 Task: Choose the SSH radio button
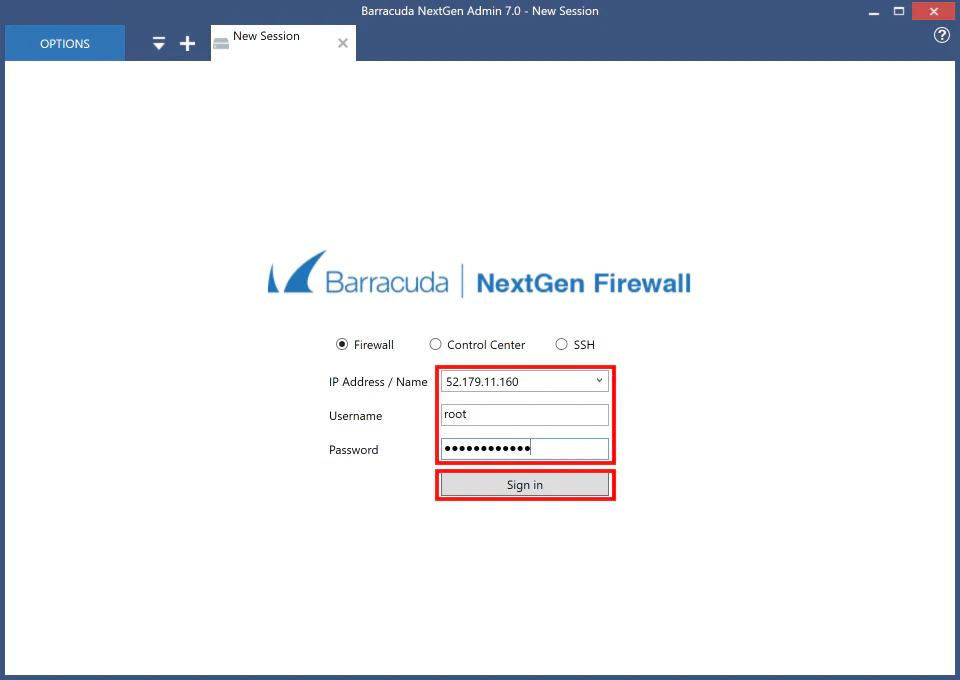point(561,345)
